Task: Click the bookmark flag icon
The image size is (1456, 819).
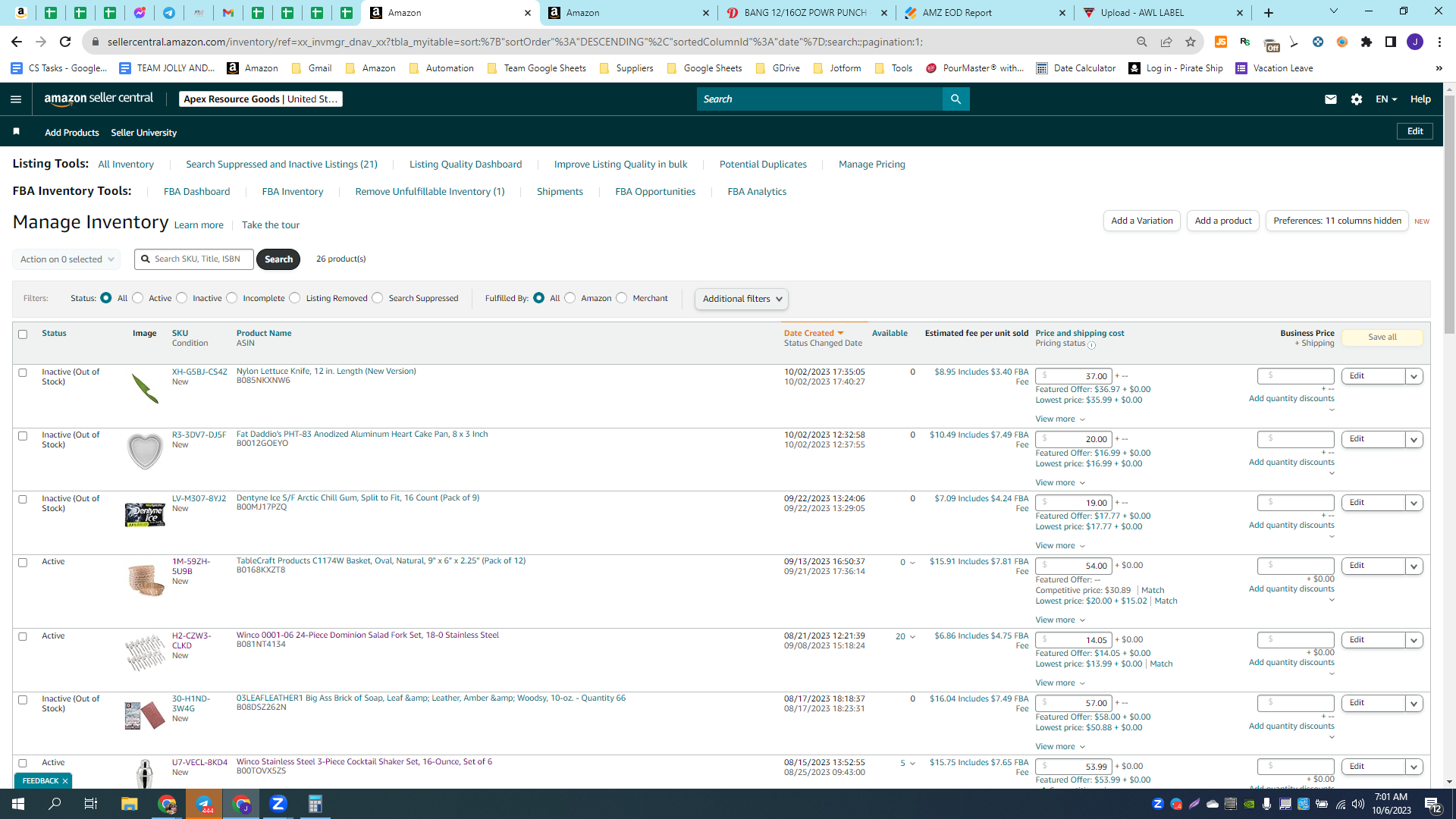Action: pyautogui.click(x=16, y=132)
